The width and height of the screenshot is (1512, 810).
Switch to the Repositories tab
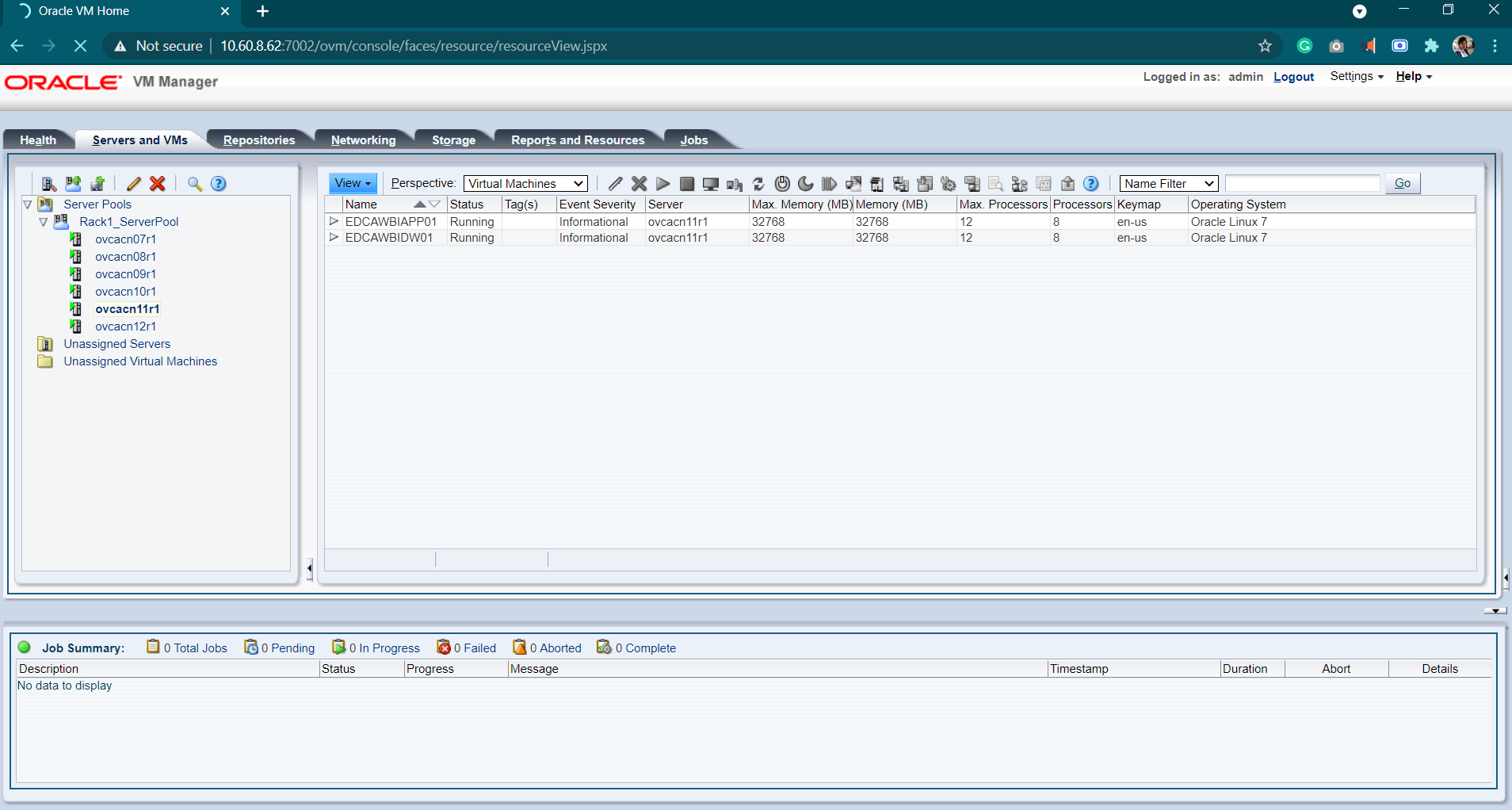[259, 139]
